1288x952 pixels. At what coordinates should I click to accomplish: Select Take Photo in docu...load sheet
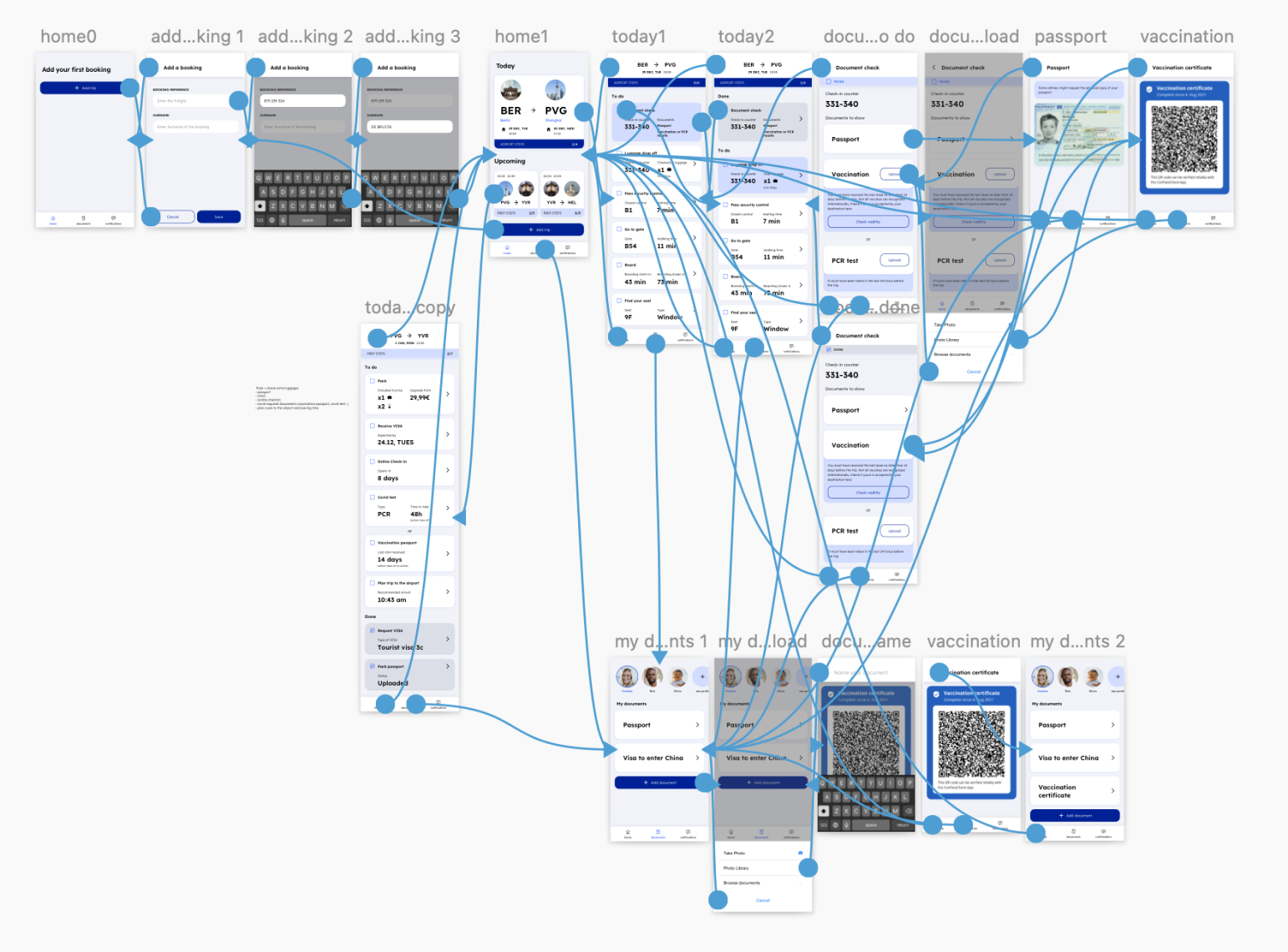pyautogui.click(x=945, y=325)
